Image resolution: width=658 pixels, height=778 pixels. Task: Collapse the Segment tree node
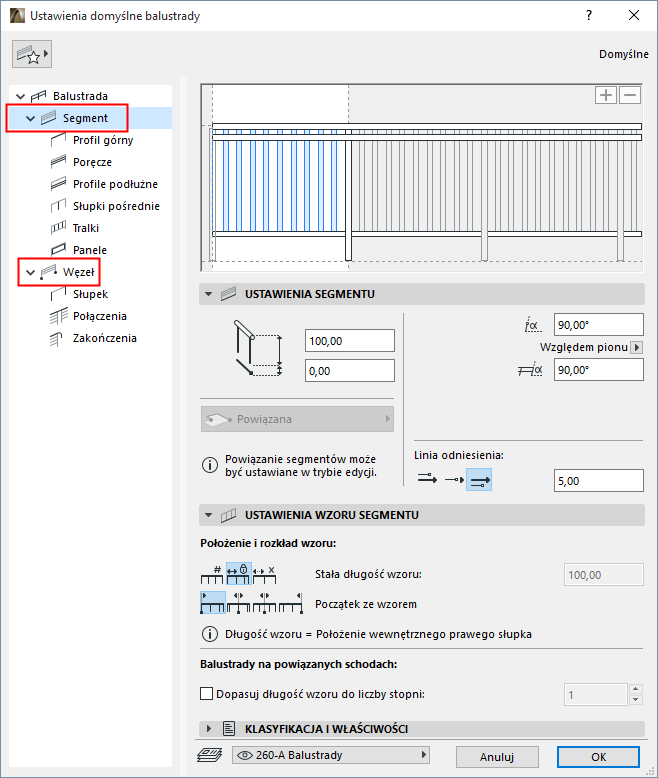[x=30, y=118]
